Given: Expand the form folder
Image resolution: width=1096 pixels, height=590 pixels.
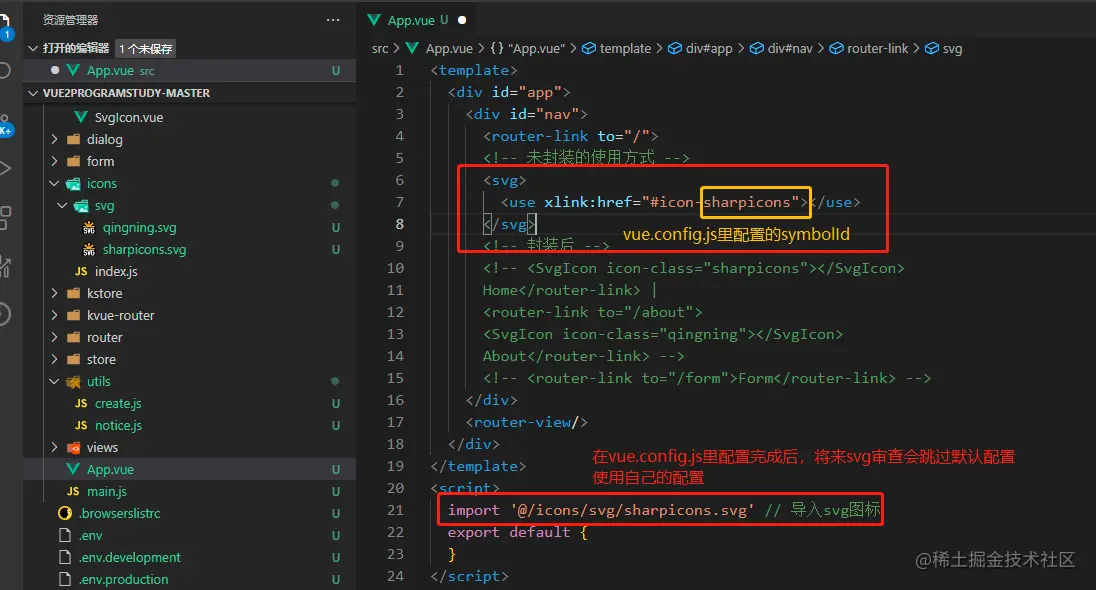Looking at the screenshot, I should tap(55, 161).
